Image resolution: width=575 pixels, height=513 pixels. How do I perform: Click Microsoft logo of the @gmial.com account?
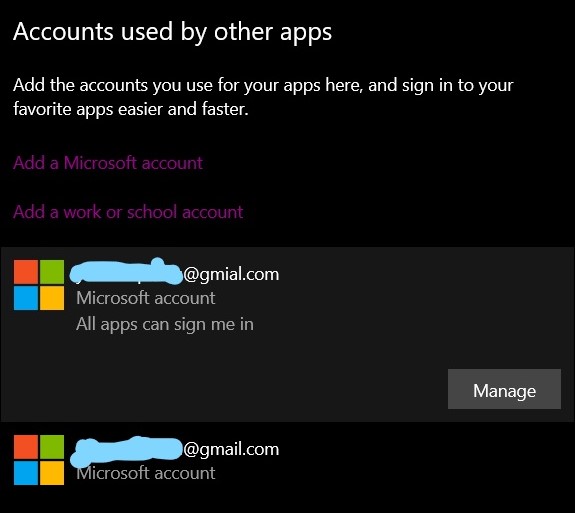(39, 285)
